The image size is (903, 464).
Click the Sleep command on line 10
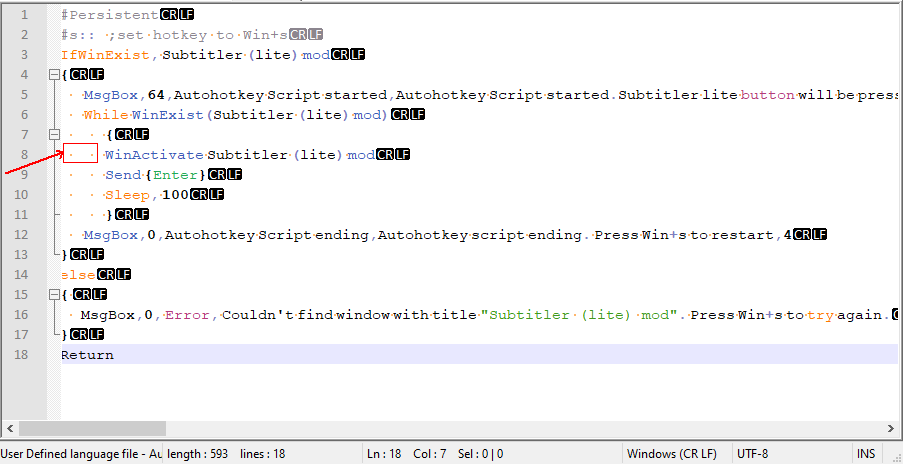(127, 195)
